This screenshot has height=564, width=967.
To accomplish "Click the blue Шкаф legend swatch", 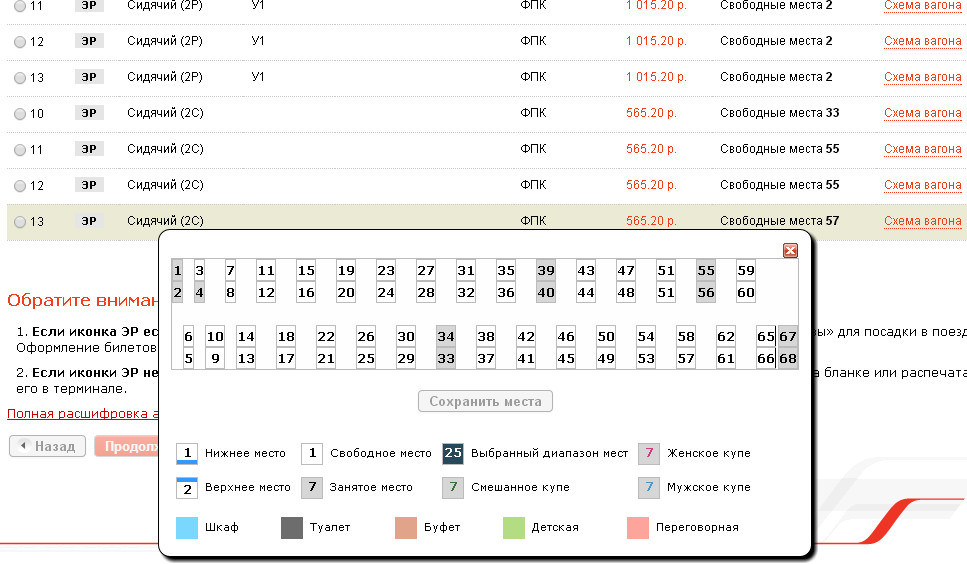I will (187, 527).
